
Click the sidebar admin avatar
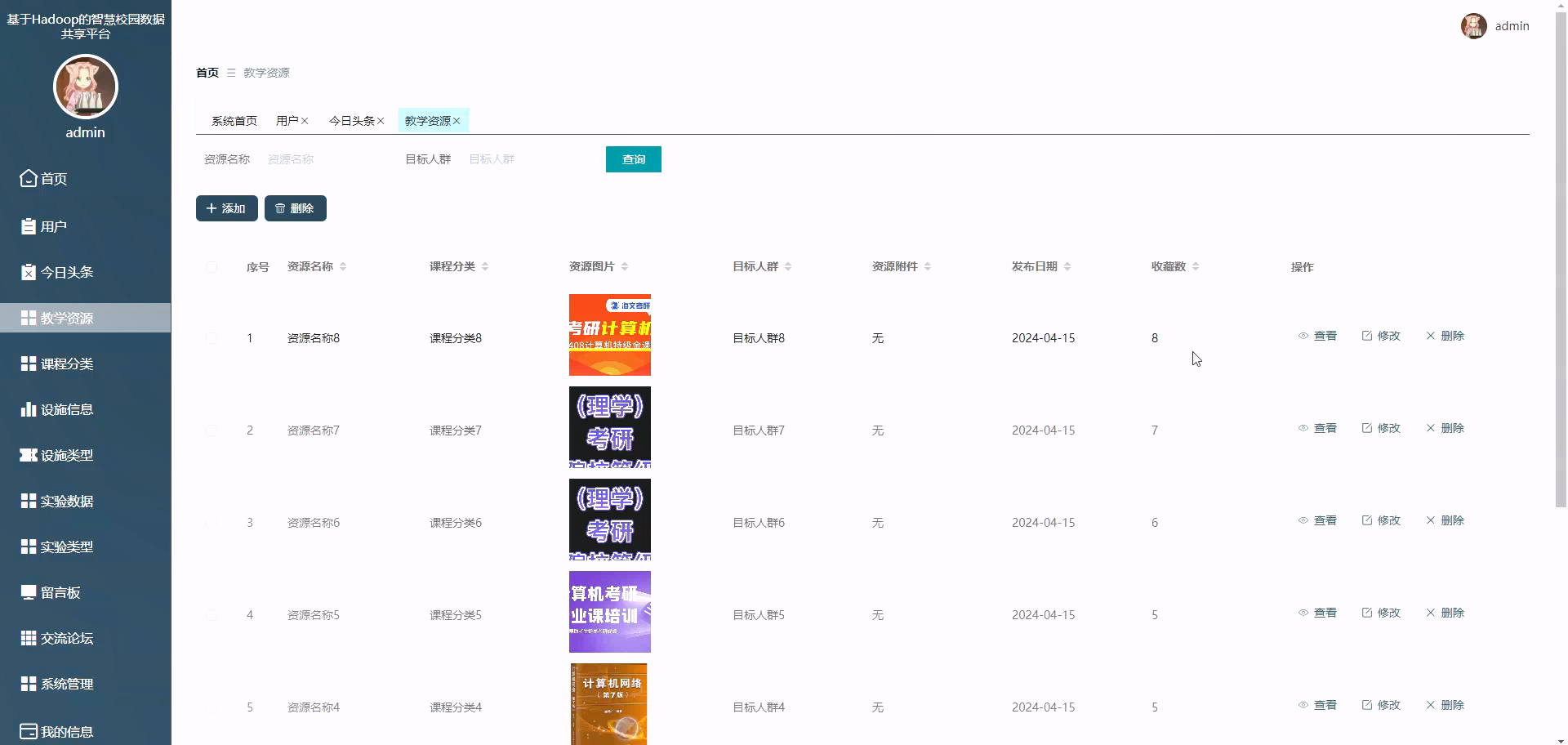86,87
